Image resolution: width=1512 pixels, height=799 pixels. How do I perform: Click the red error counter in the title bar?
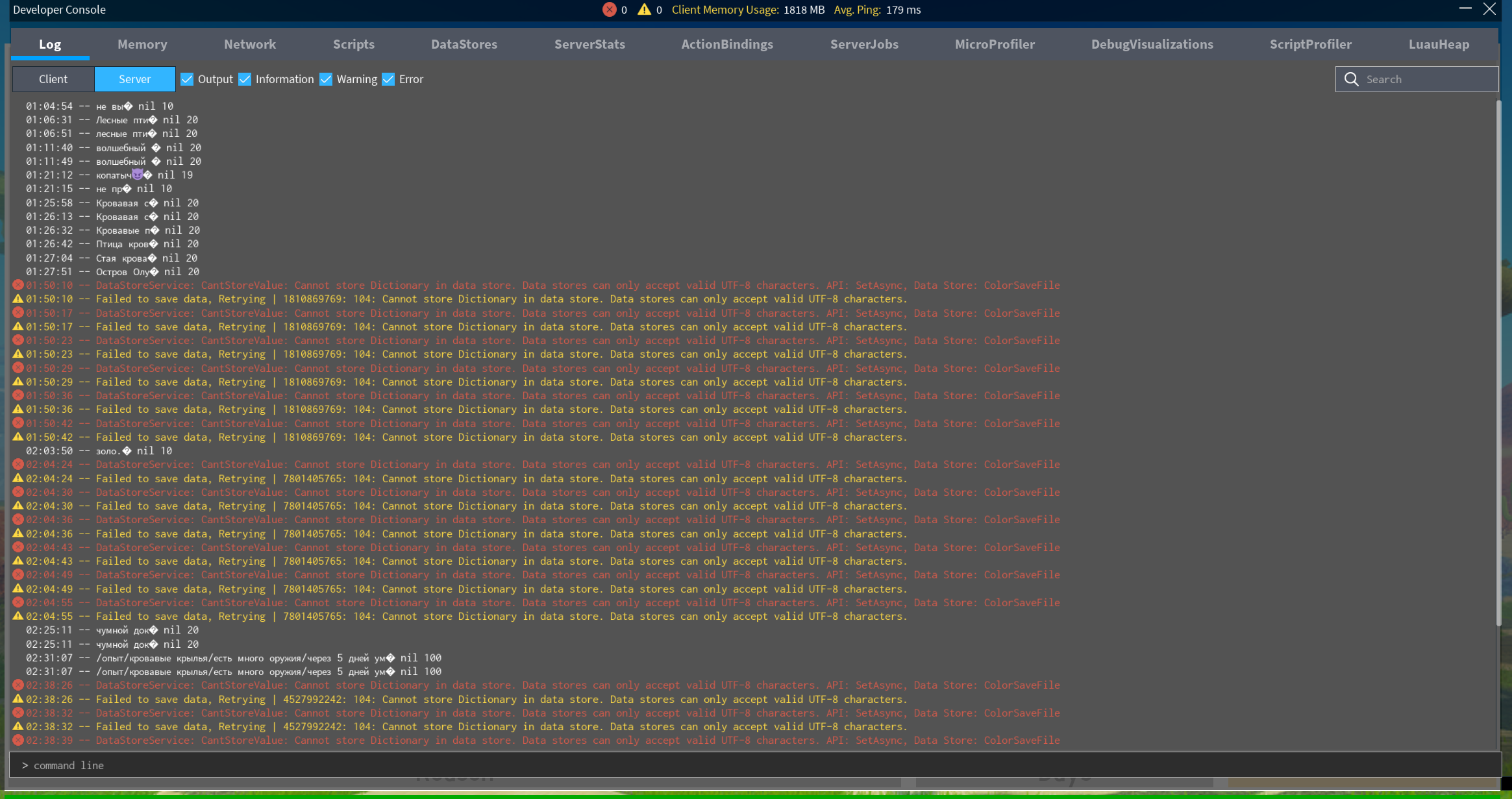point(609,10)
